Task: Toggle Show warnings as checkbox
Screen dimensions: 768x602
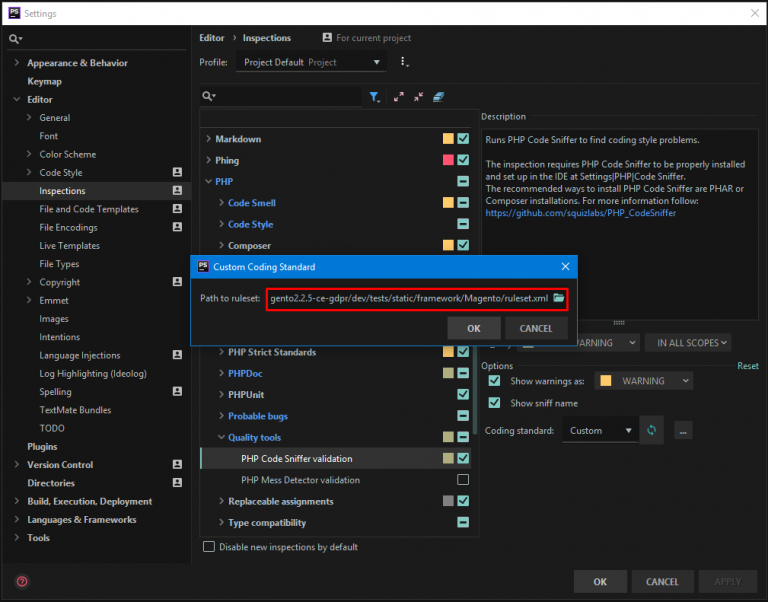Action: click(494, 381)
